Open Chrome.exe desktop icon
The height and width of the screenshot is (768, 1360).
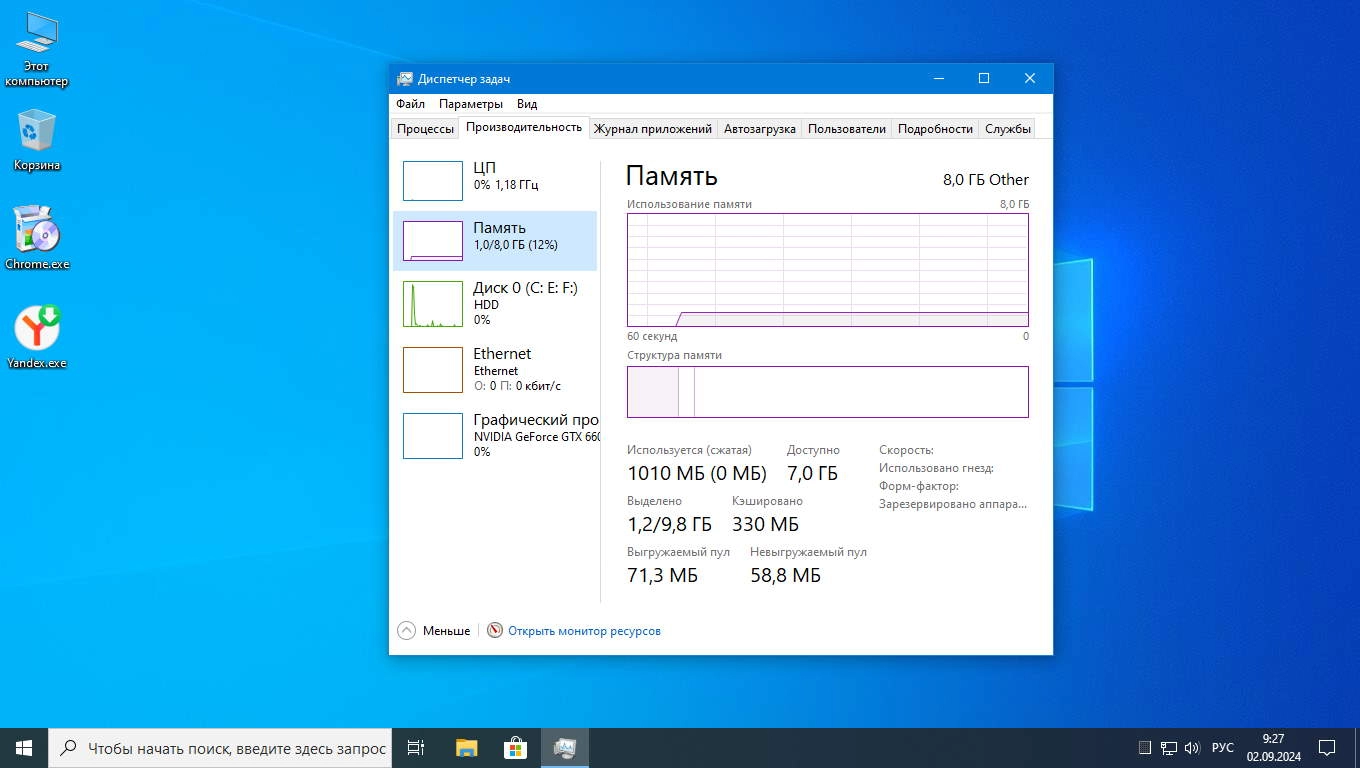tap(37, 238)
